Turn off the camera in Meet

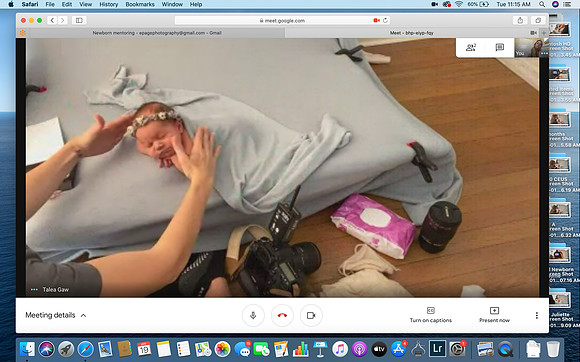pyautogui.click(x=311, y=315)
